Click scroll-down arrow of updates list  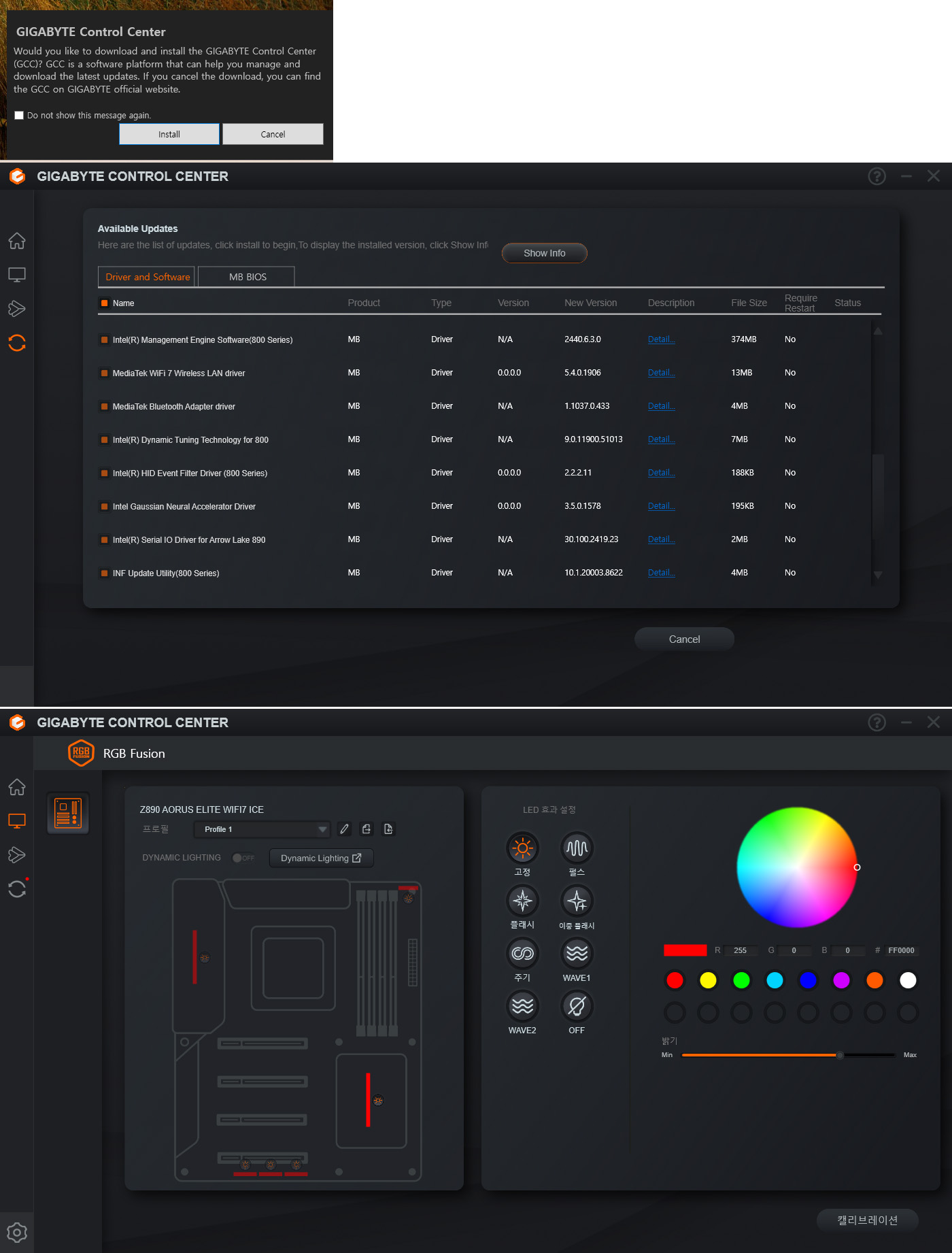[878, 575]
